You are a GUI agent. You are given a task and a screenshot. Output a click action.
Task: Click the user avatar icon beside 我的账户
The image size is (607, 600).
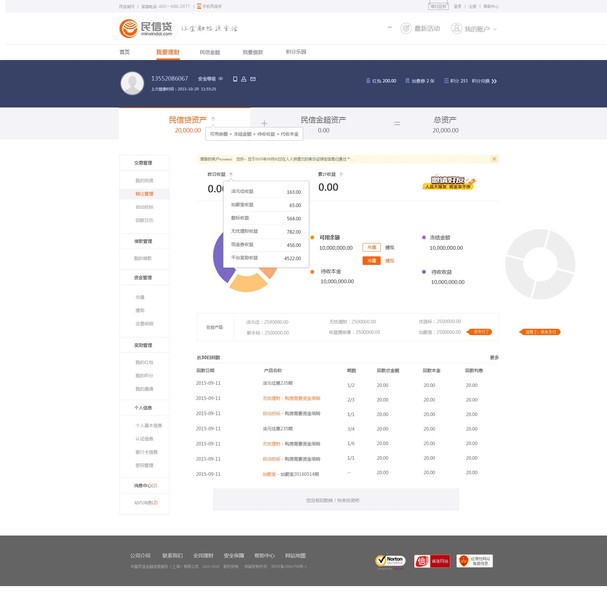456,28
